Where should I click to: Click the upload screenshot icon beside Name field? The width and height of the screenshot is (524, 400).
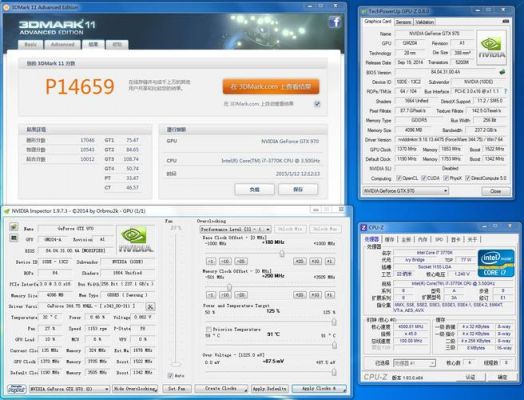click(14, 227)
